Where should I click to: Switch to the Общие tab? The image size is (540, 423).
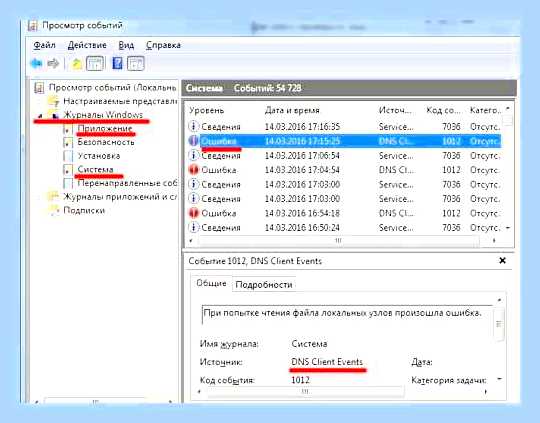tap(211, 283)
